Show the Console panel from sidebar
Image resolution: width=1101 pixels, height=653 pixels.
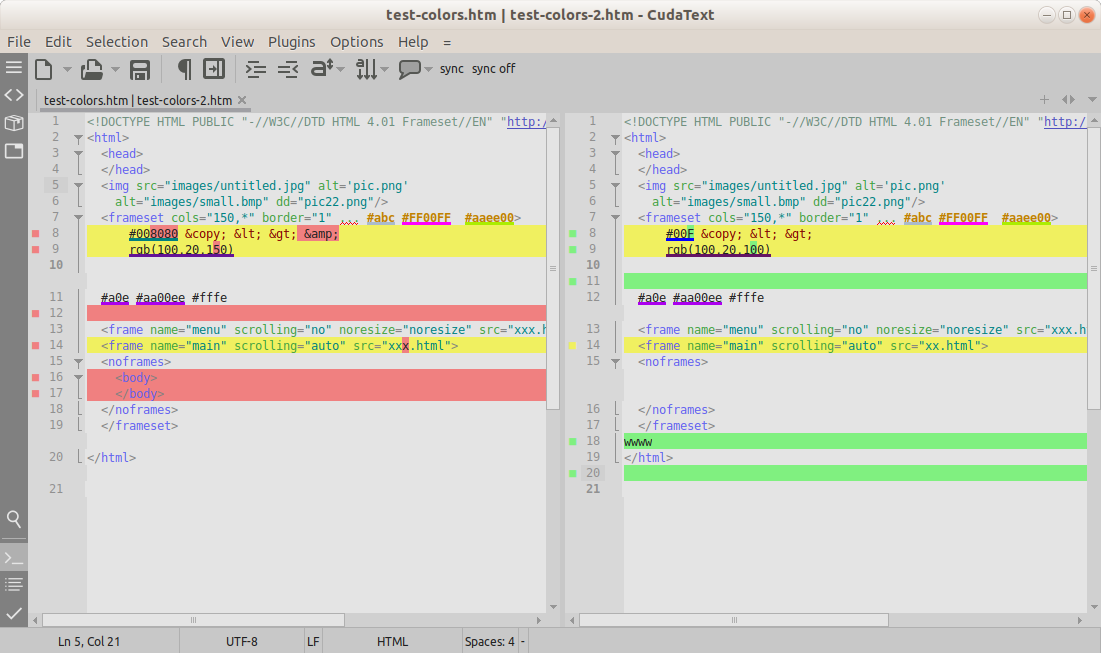point(13,557)
